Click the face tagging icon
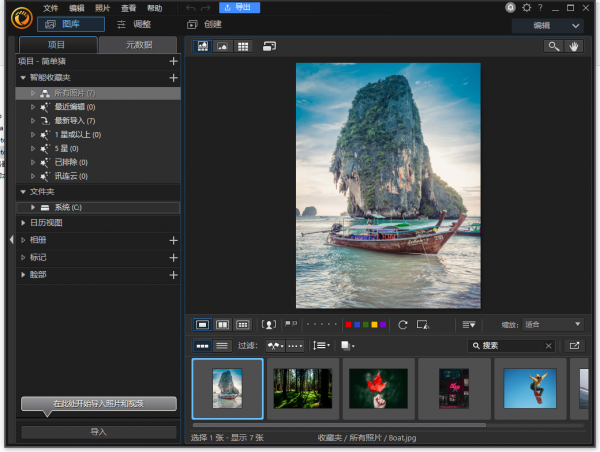Screen dimensions: 600x452 tap(269, 324)
